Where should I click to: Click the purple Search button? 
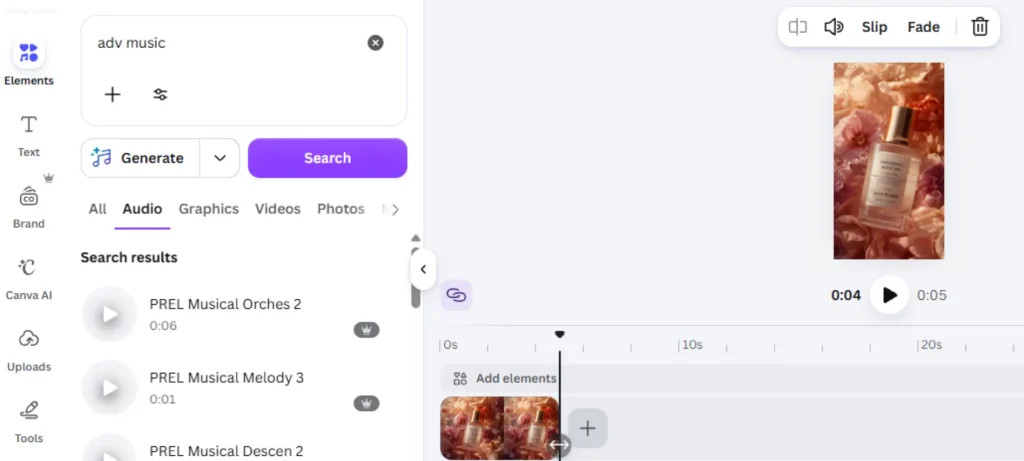pos(327,158)
